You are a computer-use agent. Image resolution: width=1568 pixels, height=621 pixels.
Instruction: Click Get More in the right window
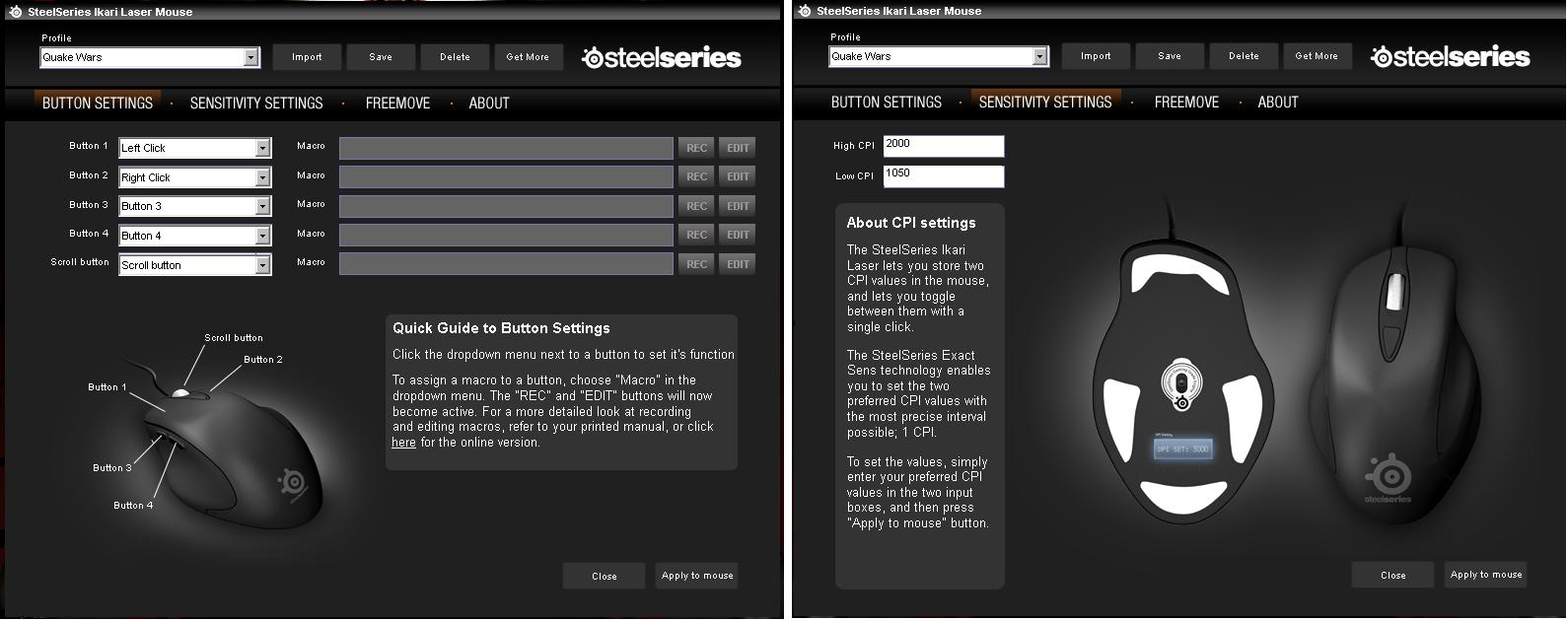[1317, 56]
